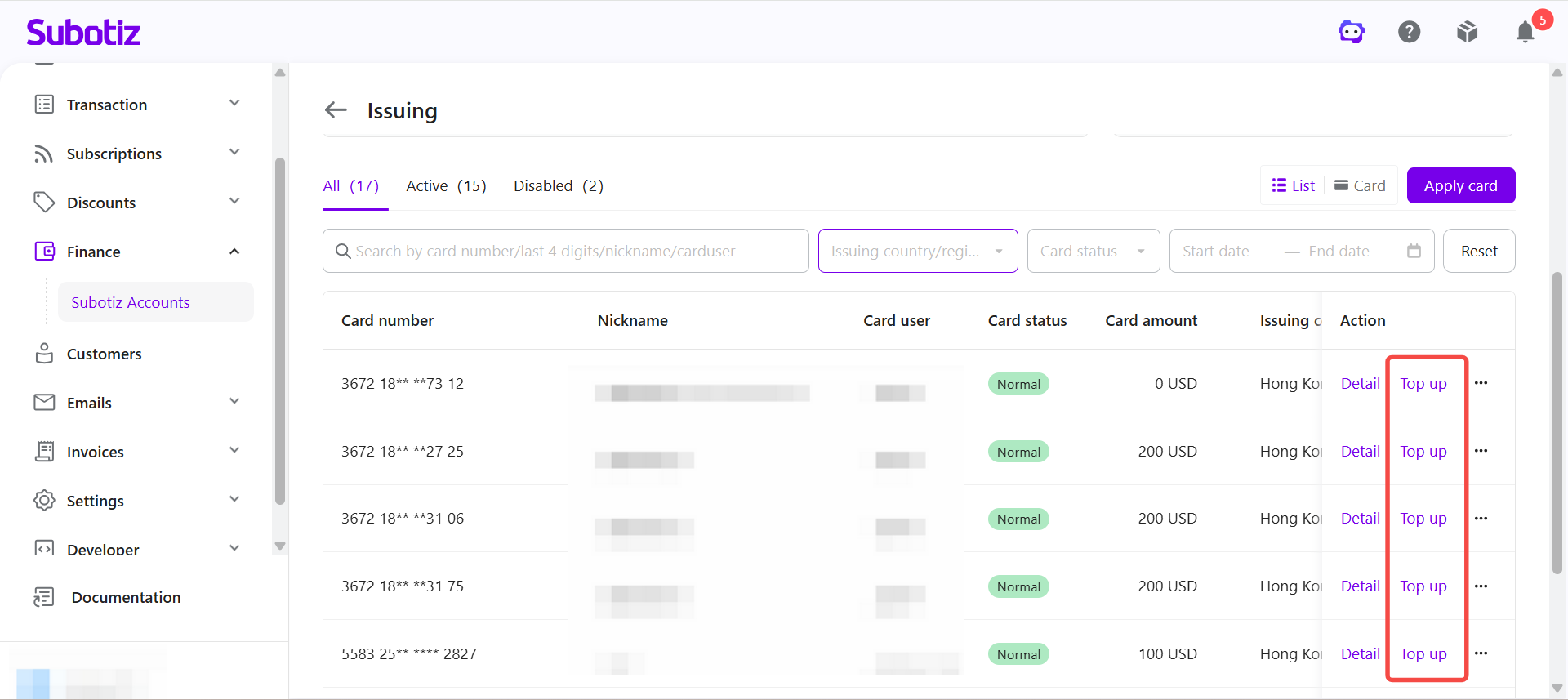Expand the Emails menu chevron

pos(234,401)
